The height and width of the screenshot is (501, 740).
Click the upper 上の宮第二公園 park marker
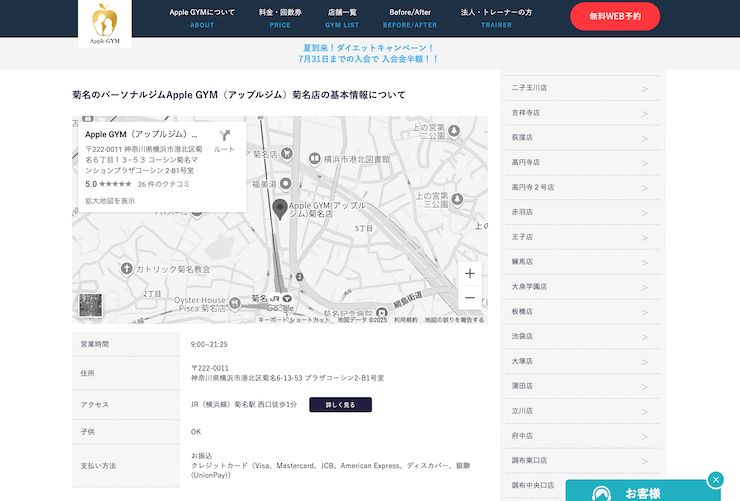pos(454,131)
